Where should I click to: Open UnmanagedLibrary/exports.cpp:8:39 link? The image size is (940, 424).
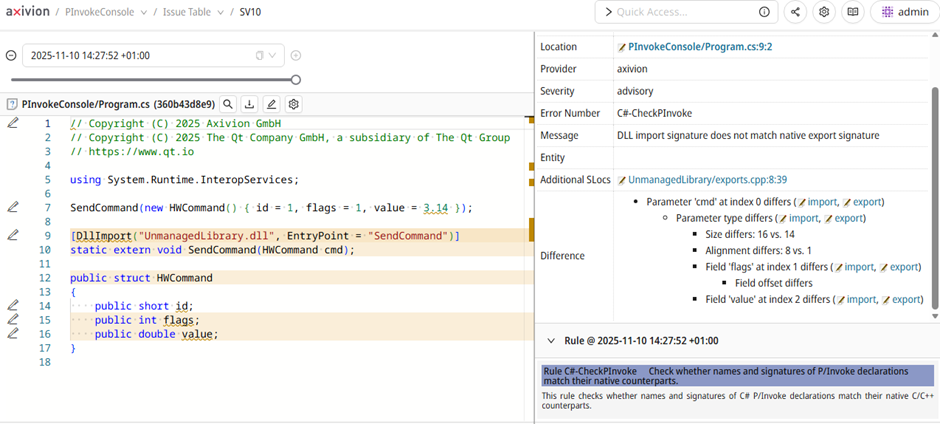pos(707,180)
